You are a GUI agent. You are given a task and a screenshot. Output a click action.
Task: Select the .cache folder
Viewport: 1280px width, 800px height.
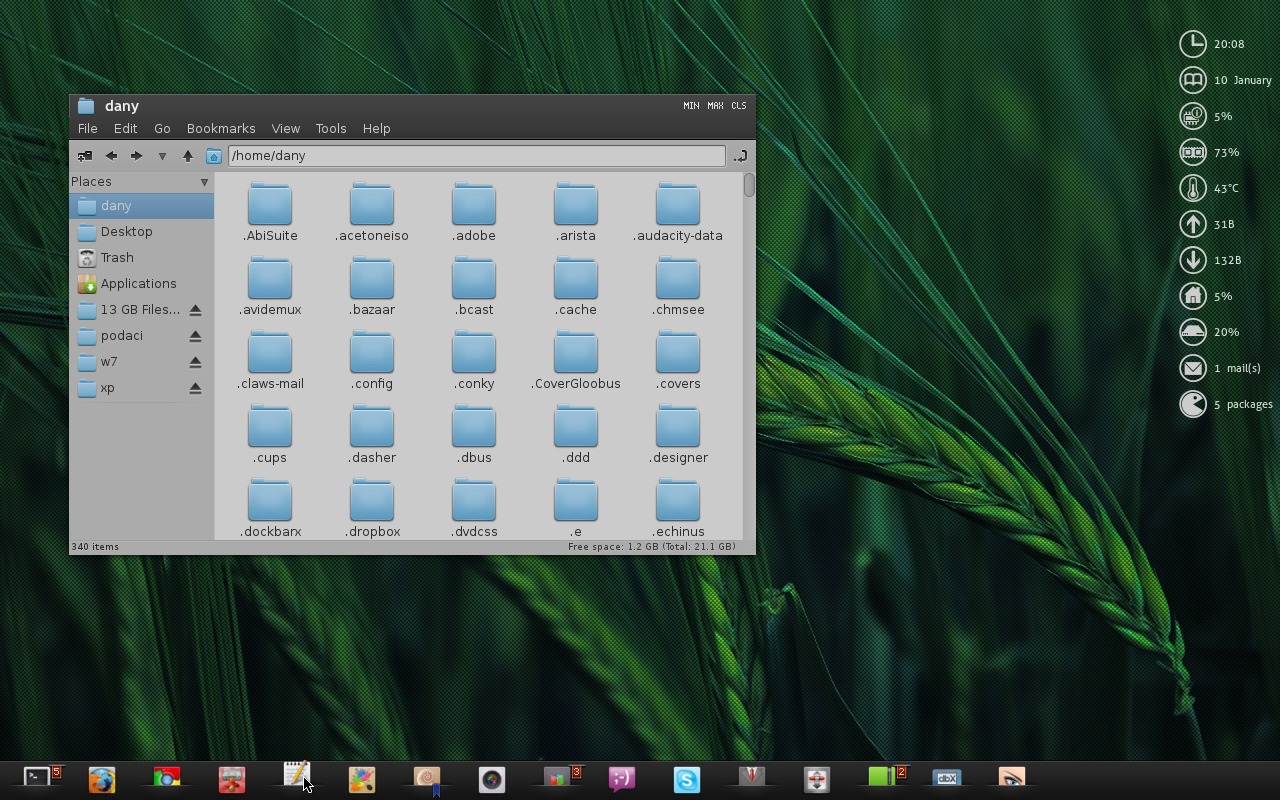tap(576, 286)
